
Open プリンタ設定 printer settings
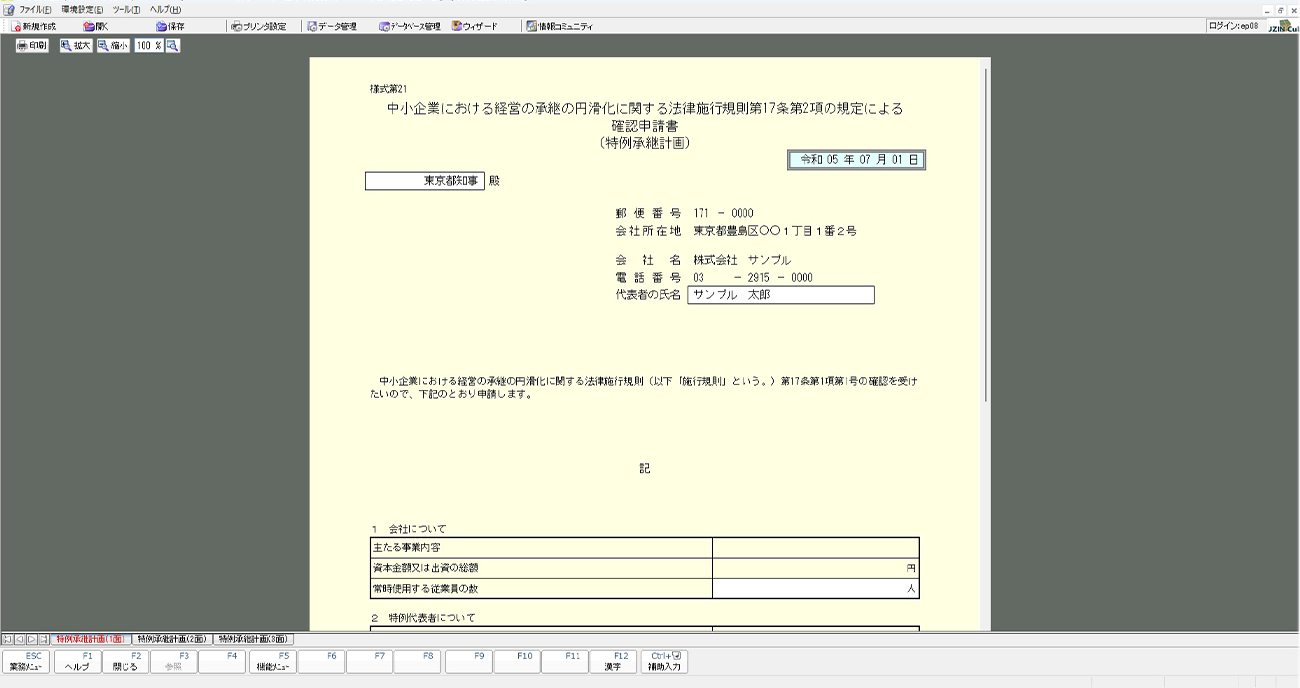coord(258,27)
